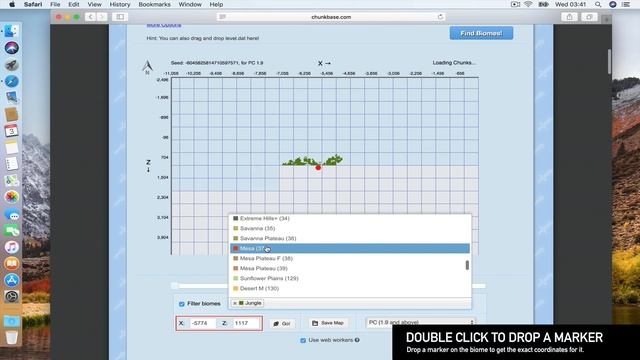The width and height of the screenshot is (640, 360).
Task: Open Messages app in the Dock
Action: [x=11, y=214]
